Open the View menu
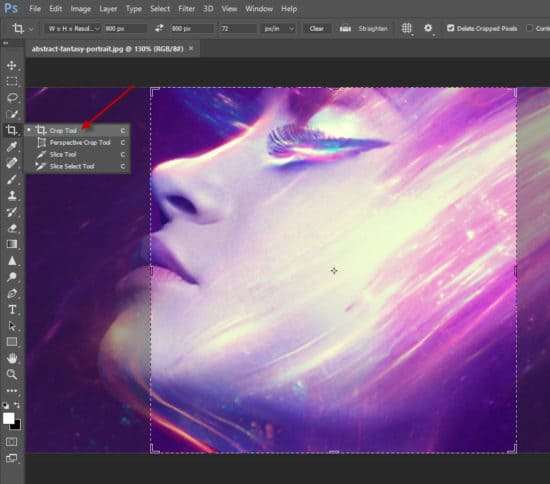Image resolution: width=550 pixels, height=484 pixels. (x=229, y=9)
